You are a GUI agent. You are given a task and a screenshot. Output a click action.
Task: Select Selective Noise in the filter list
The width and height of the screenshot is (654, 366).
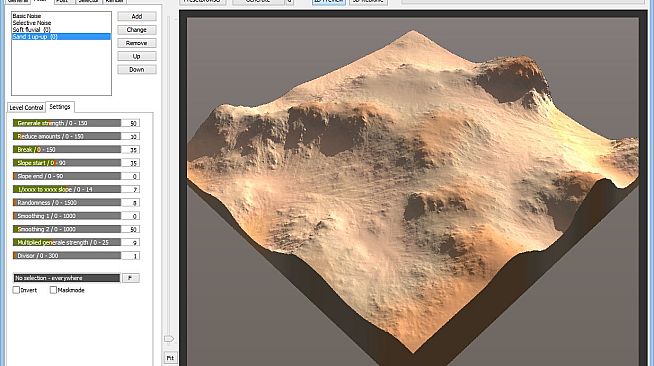pyautogui.click(x=61, y=23)
